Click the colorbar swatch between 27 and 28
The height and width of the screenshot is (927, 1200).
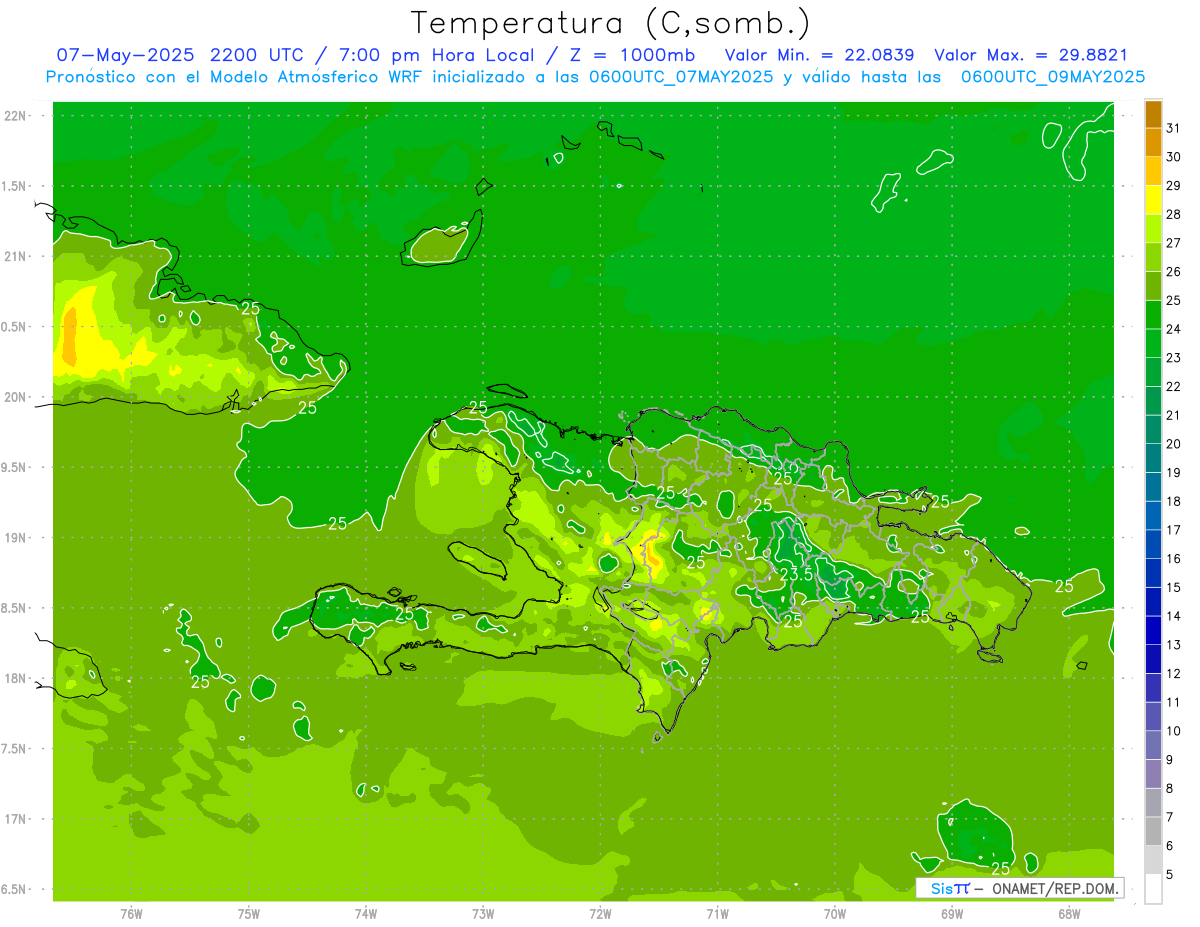click(1153, 229)
